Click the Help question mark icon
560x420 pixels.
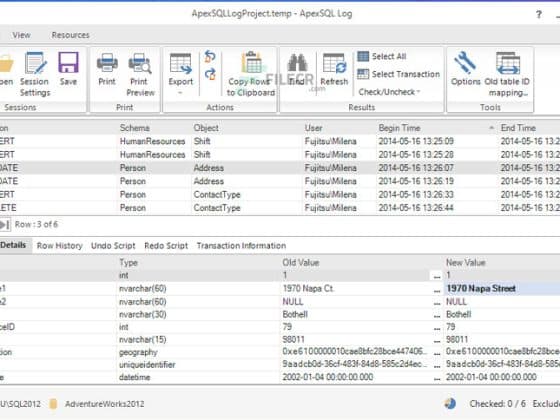[539, 14]
